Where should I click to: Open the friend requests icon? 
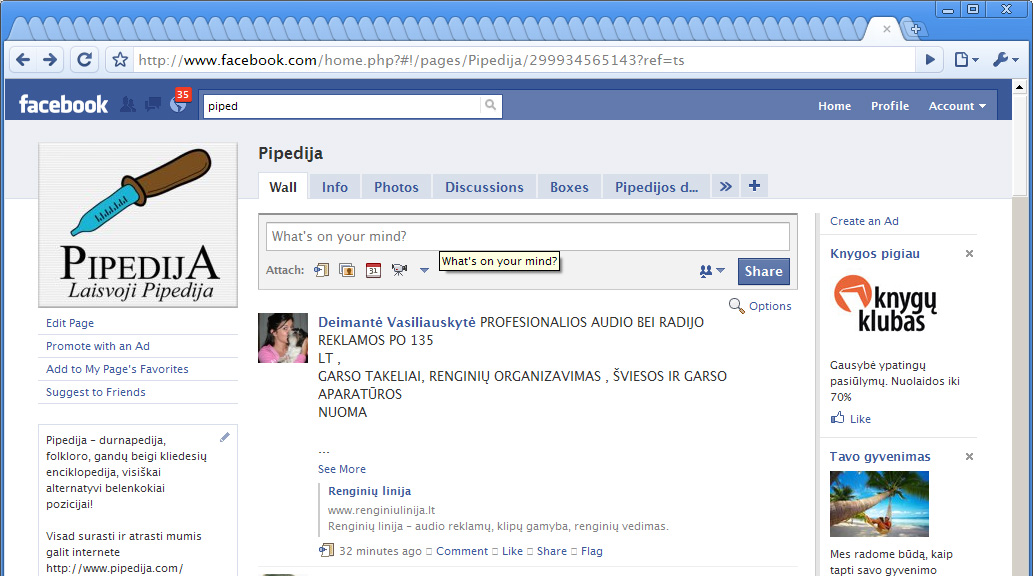(x=128, y=105)
